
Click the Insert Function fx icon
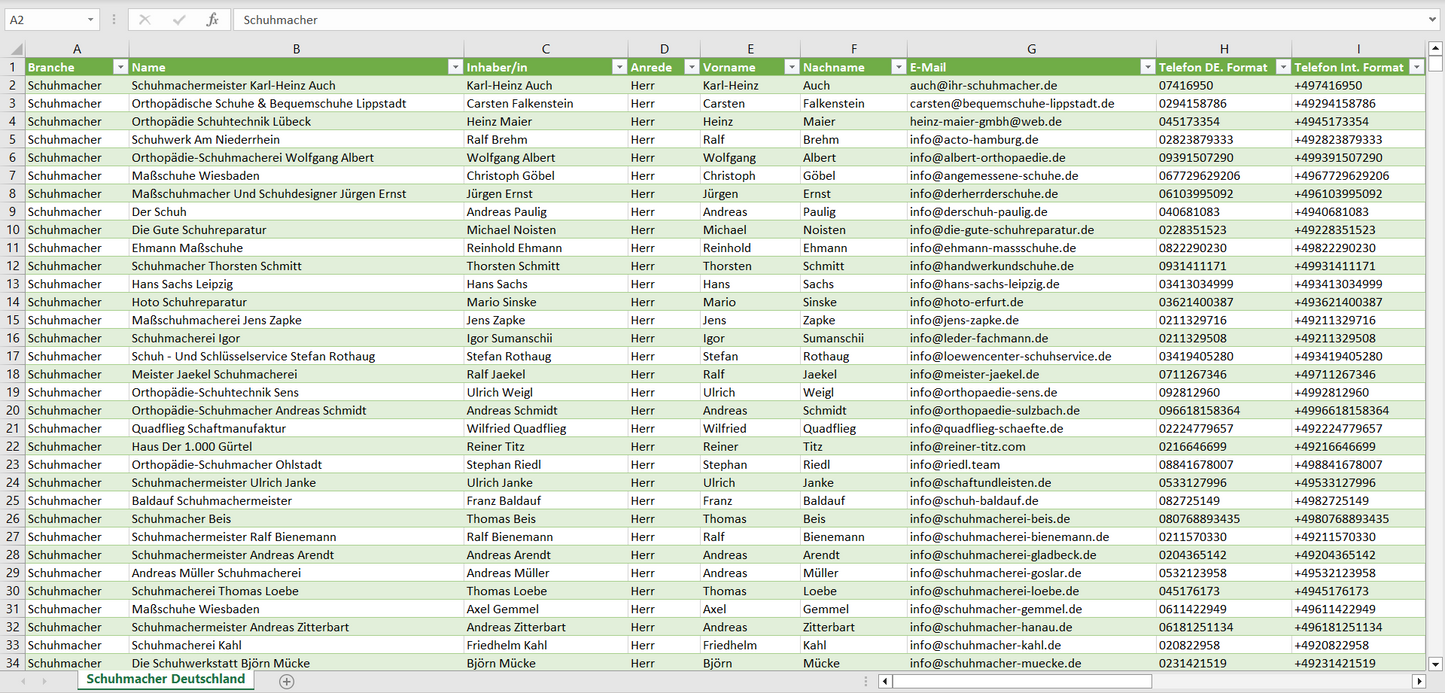click(x=212, y=20)
